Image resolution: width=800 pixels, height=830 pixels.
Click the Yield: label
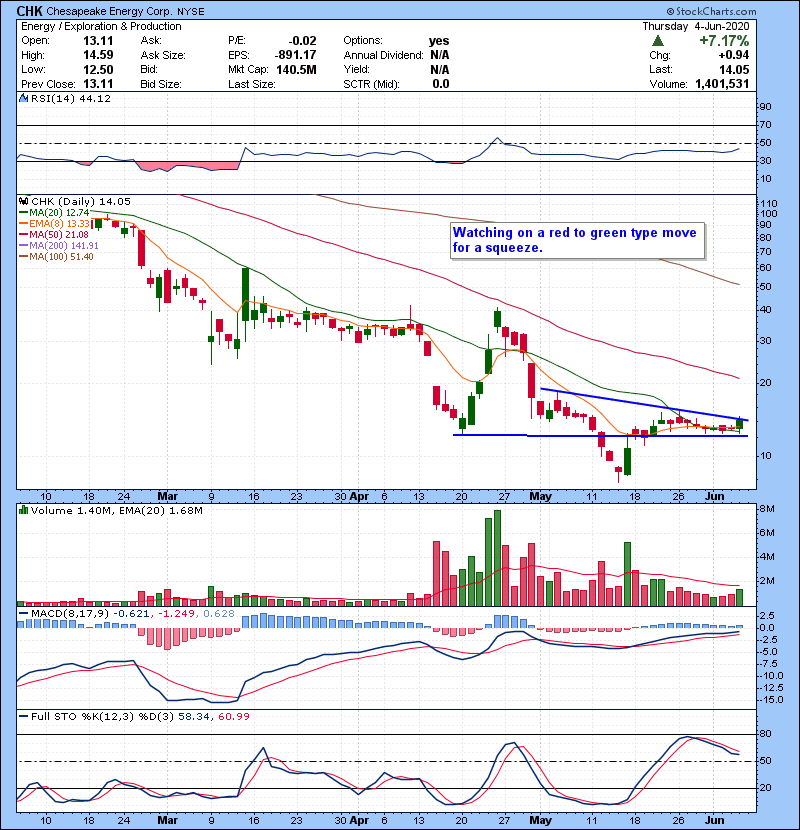356,69
